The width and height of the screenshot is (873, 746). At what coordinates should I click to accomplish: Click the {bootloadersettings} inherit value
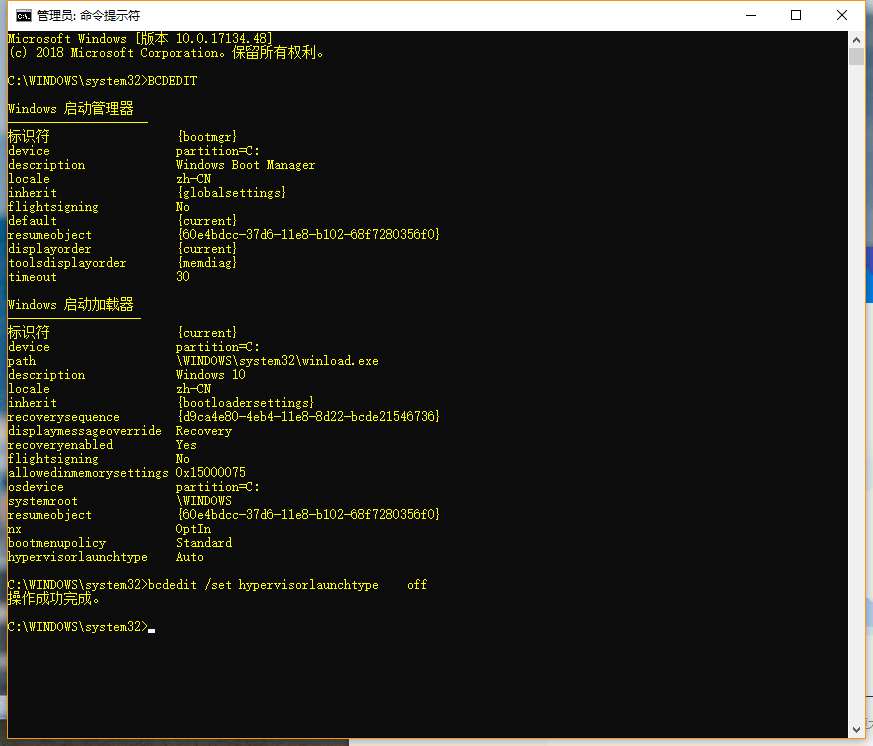245,403
